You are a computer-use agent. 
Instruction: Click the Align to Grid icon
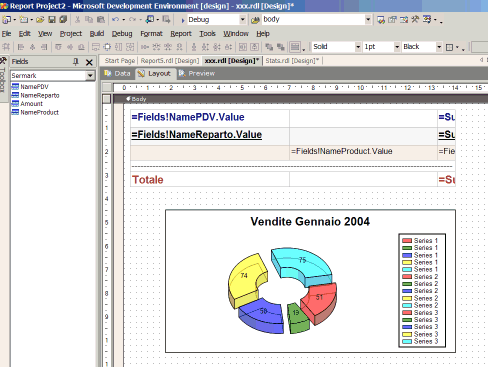(6, 47)
